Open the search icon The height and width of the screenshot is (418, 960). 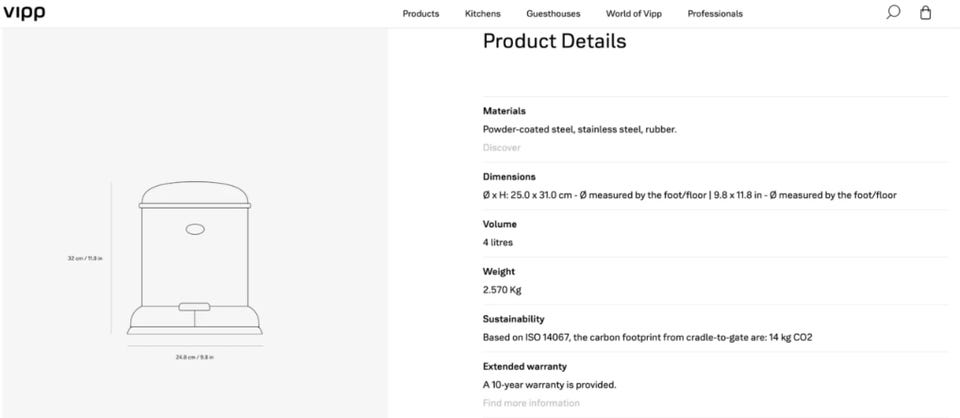[x=893, y=13]
